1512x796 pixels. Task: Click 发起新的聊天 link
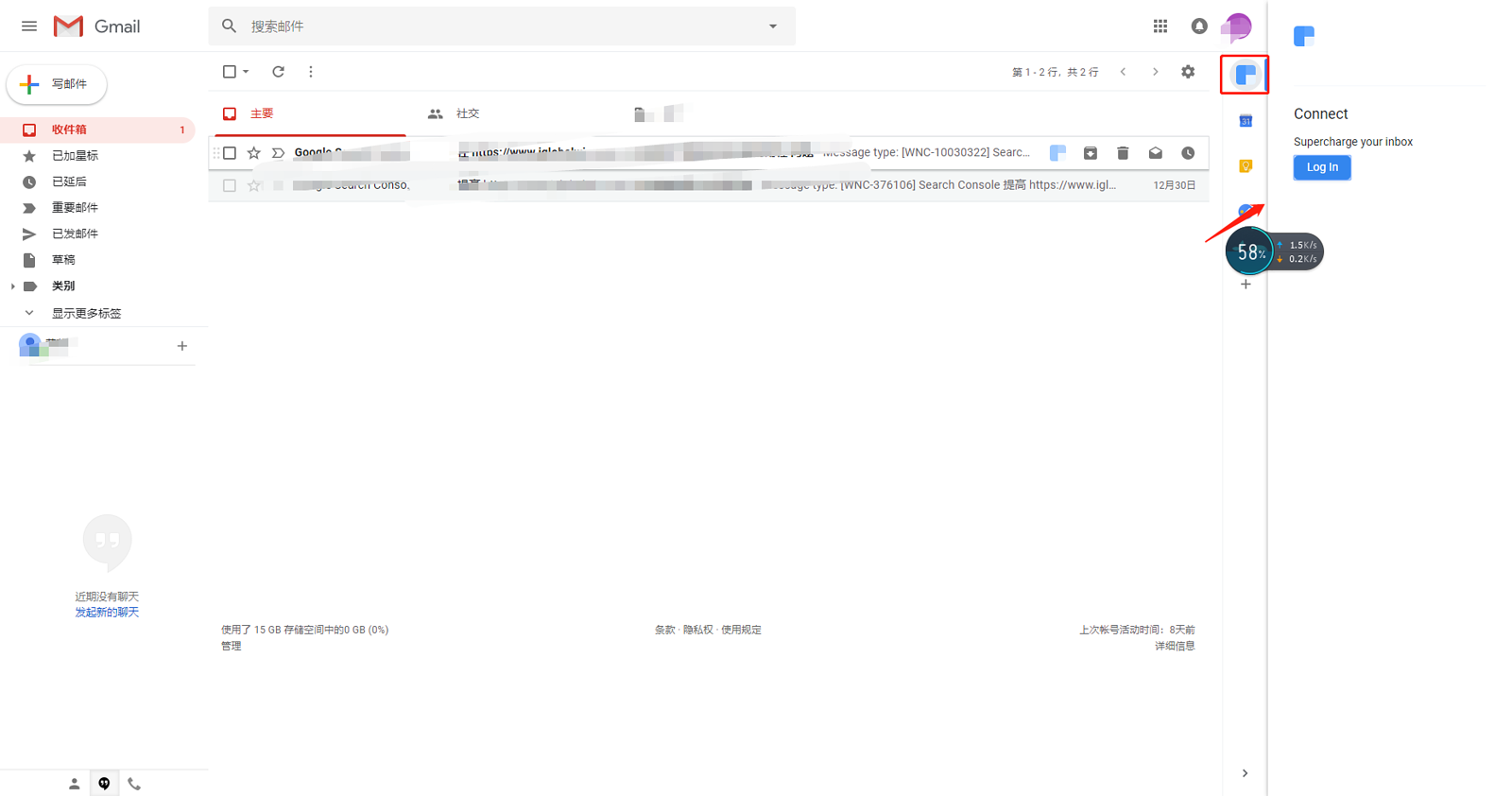coord(107,613)
